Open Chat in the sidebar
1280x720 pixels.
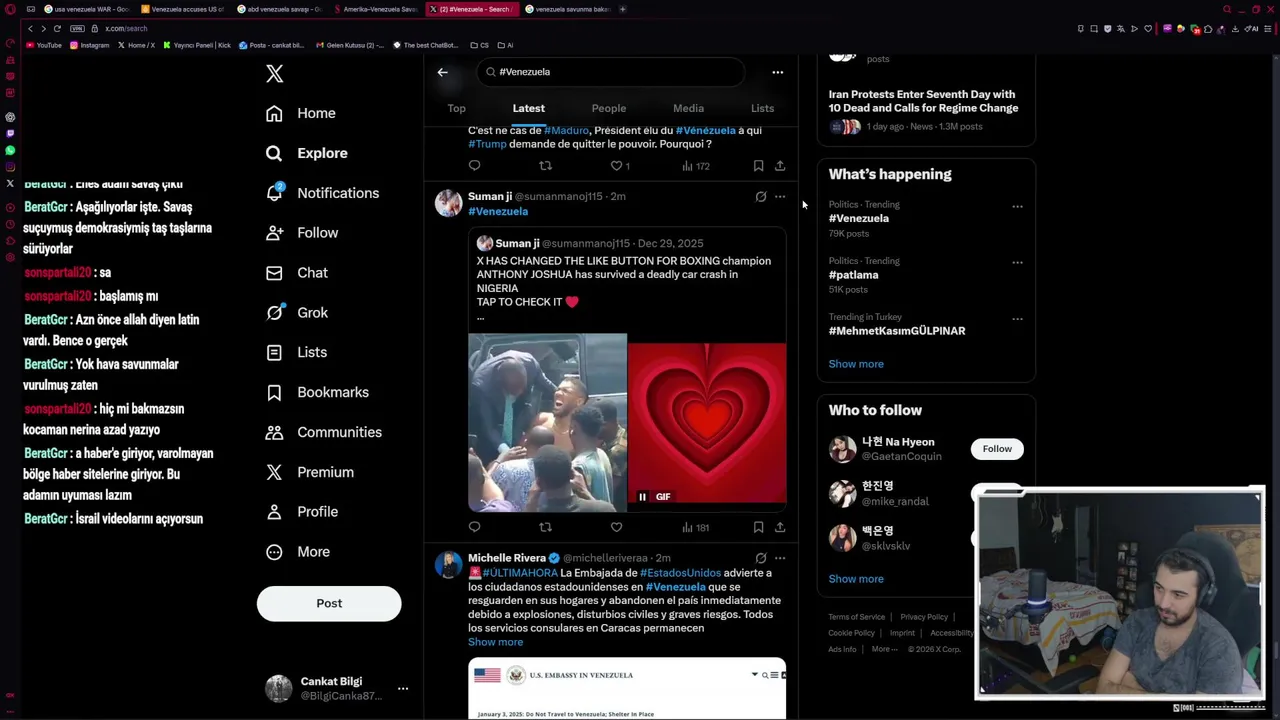tap(297, 273)
